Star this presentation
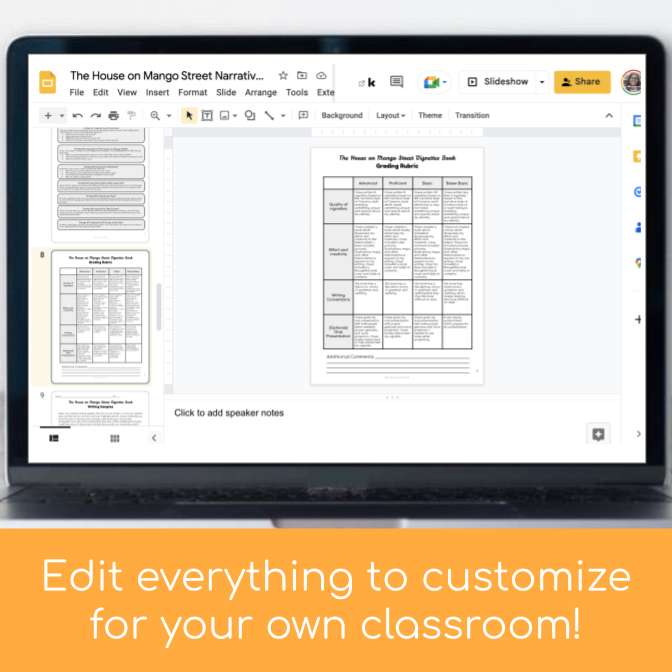 [x=283, y=76]
